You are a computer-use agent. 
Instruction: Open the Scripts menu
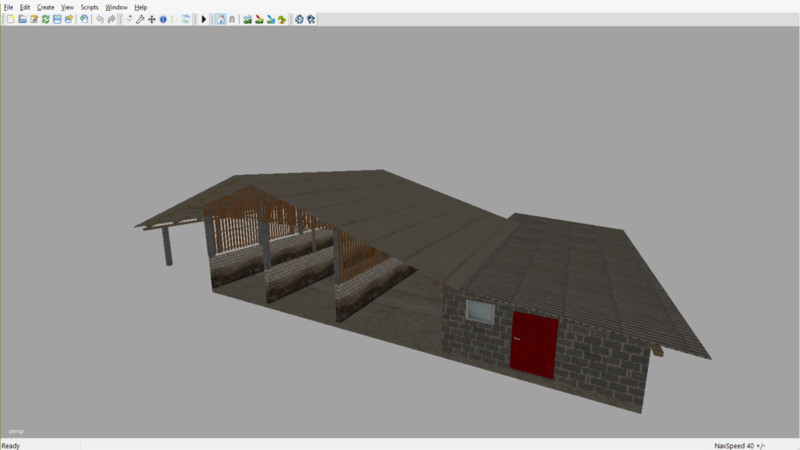coord(90,7)
